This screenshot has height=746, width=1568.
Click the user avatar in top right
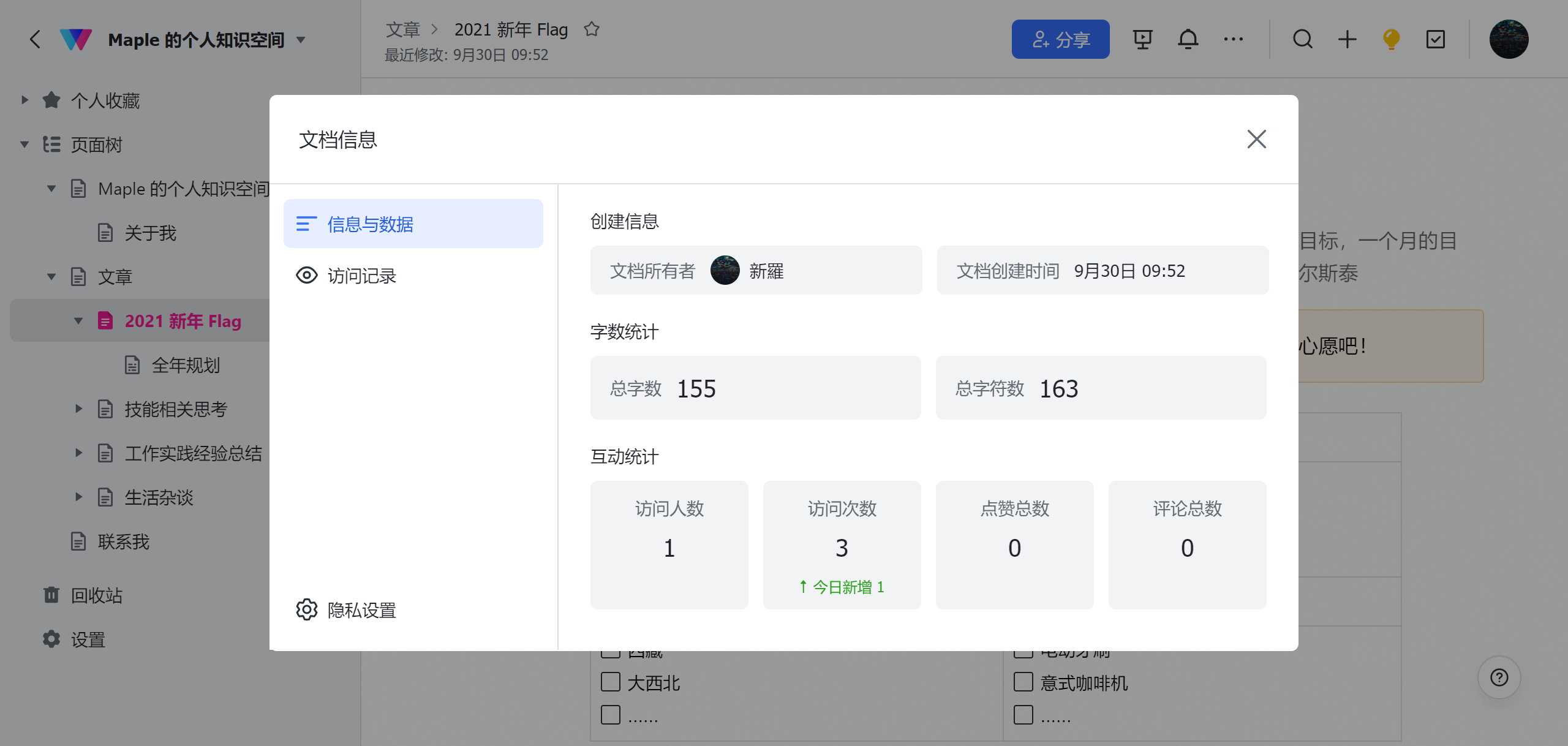click(x=1509, y=39)
